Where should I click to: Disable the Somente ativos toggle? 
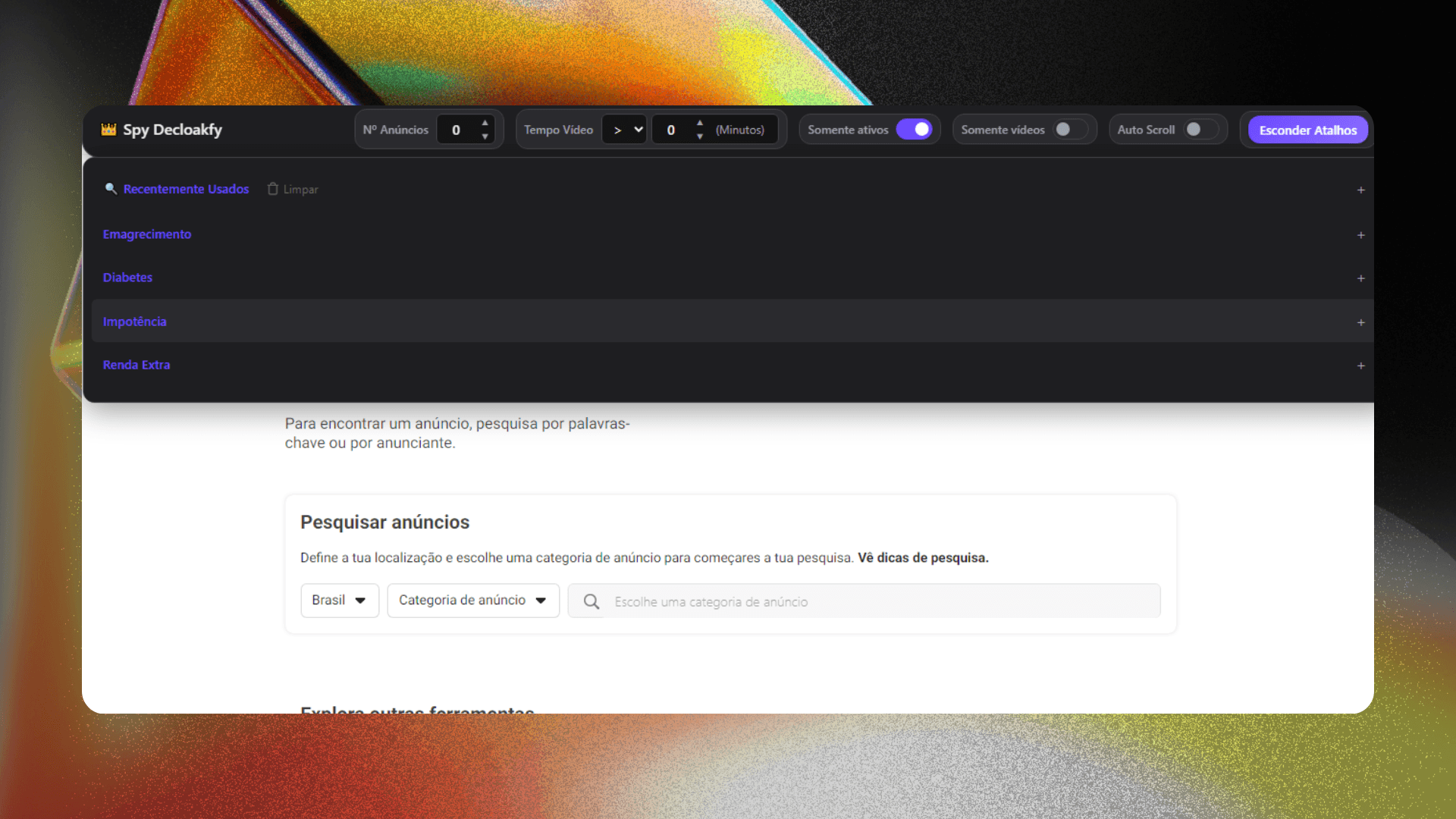coord(915,130)
